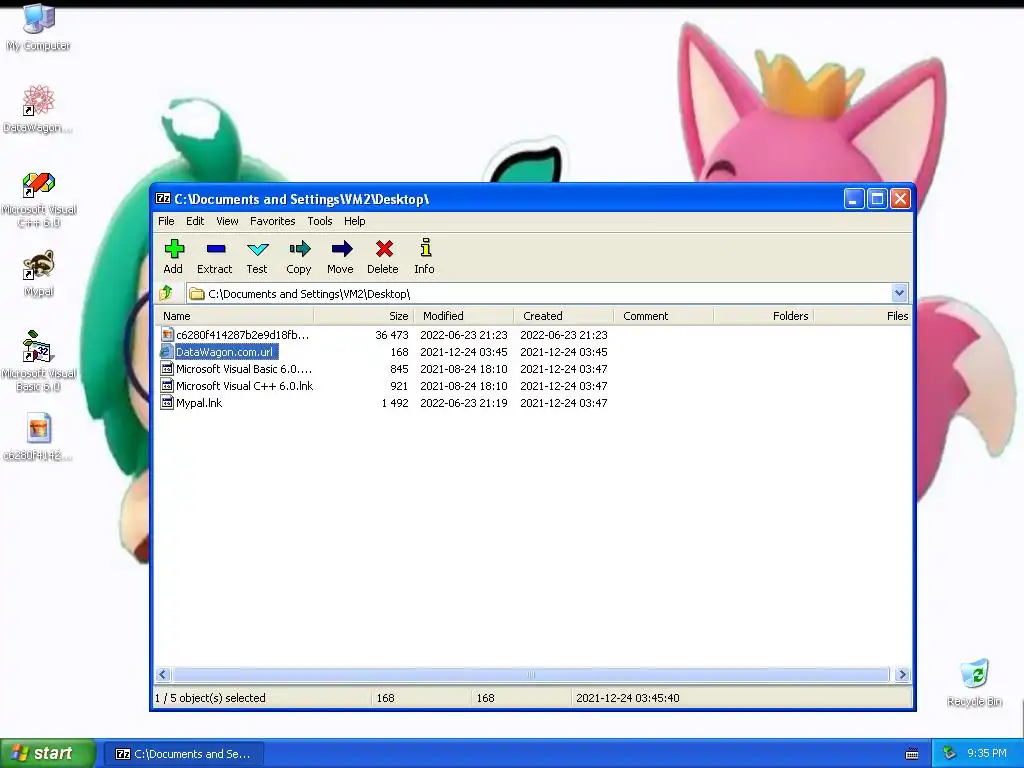Viewport: 1024px width, 768px height.
Task: Click the tray icon beside the clock
Action: click(x=950, y=753)
